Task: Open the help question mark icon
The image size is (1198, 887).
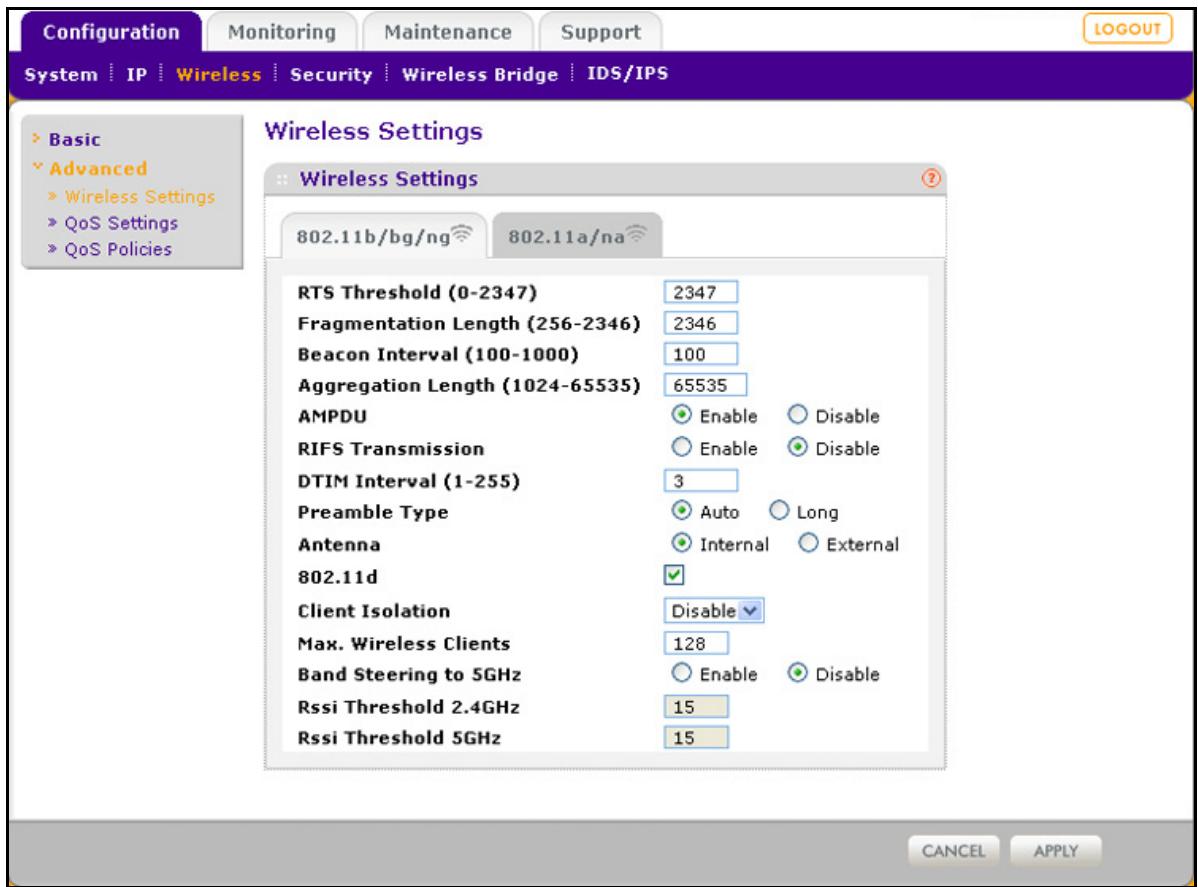Action: pos(931,178)
